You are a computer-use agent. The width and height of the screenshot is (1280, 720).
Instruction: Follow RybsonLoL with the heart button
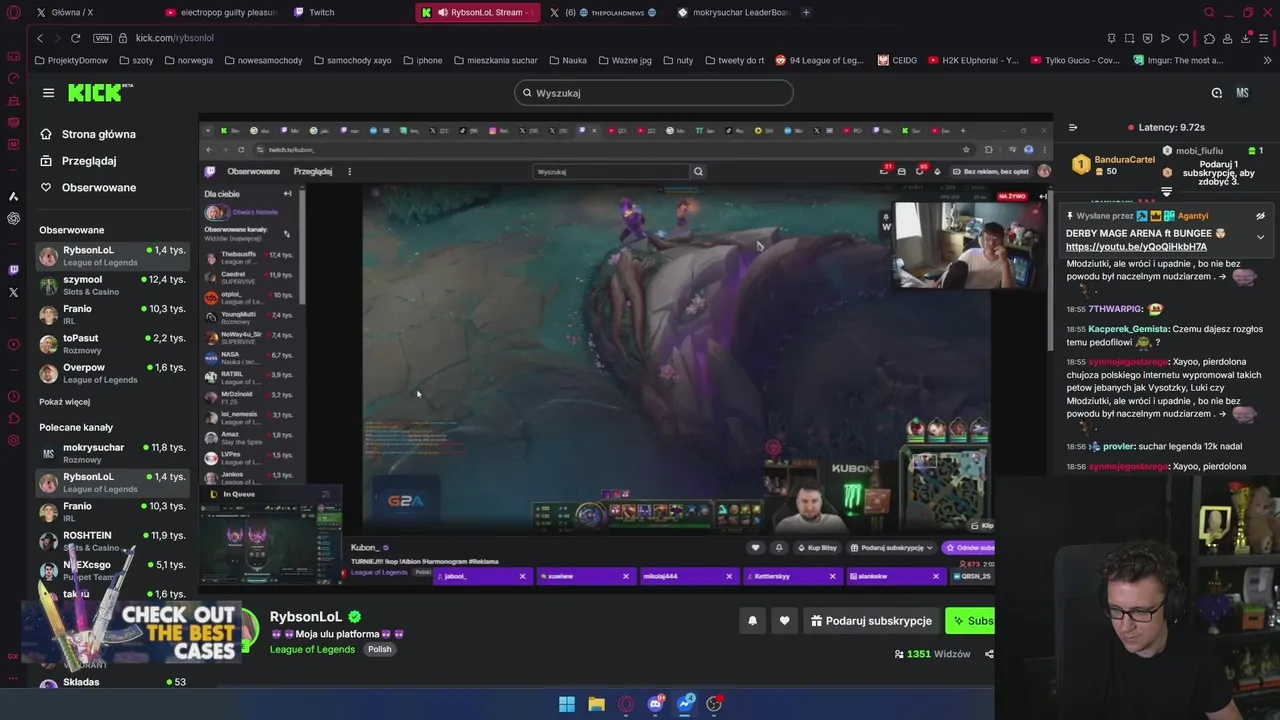[x=784, y=621]
